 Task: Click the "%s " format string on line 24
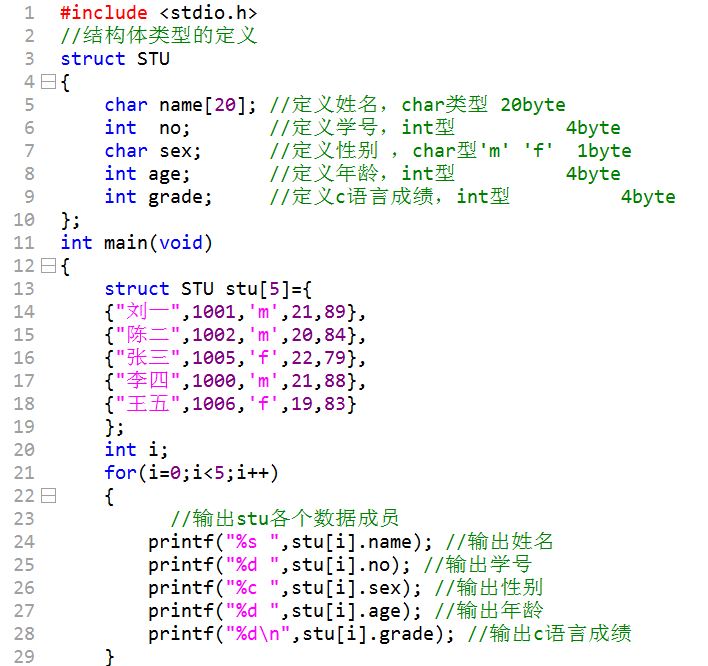coord(253,542)
